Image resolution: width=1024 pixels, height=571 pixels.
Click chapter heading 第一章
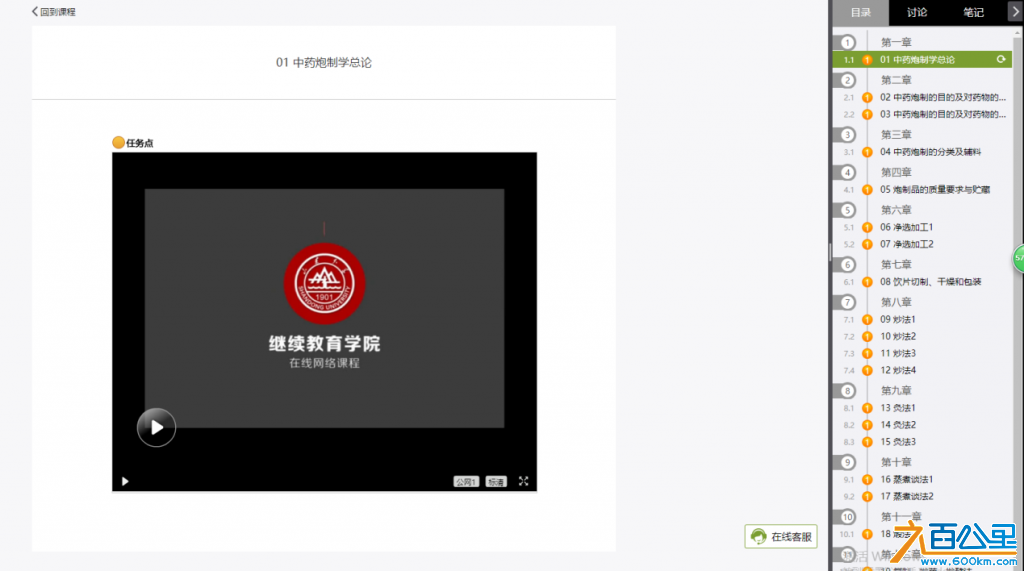point(896,42)
